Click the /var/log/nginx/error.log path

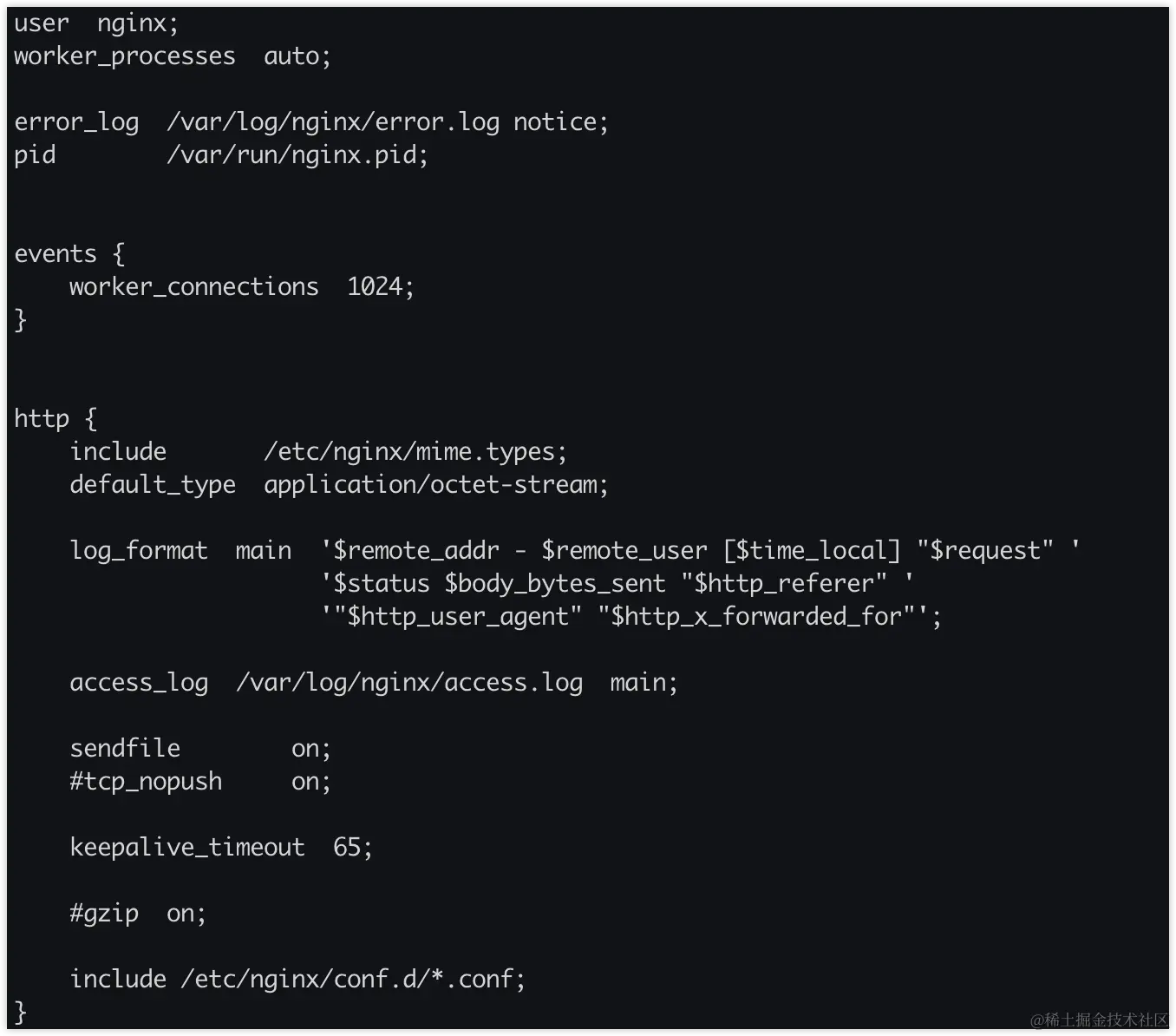(333, 122)
